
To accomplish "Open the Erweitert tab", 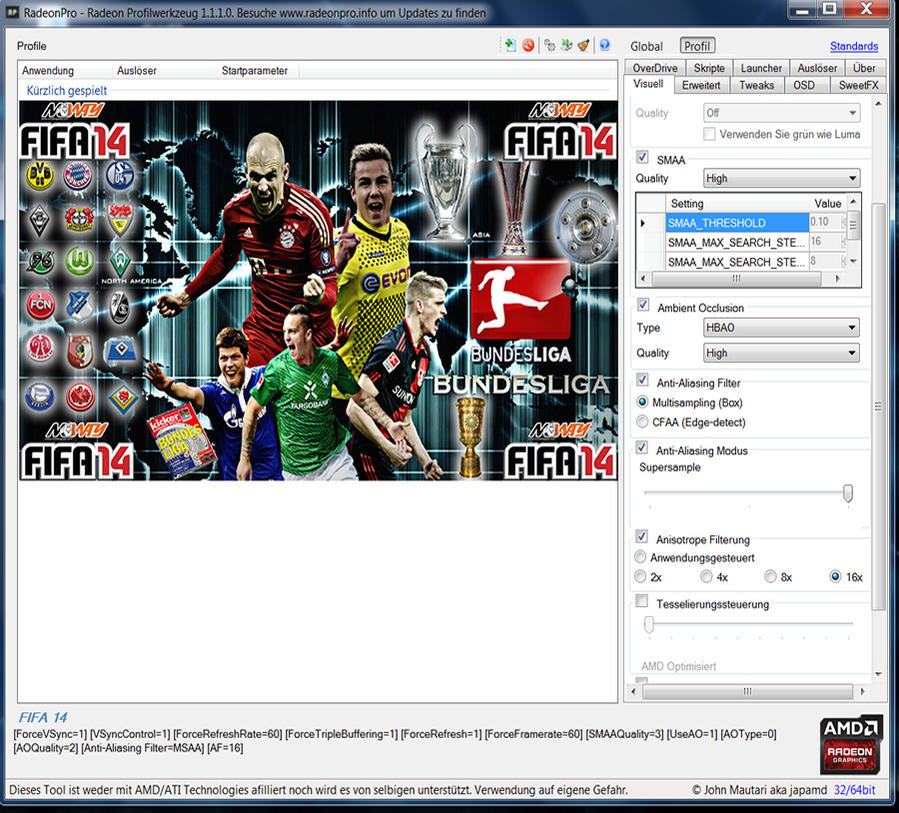I will [701, 85].
